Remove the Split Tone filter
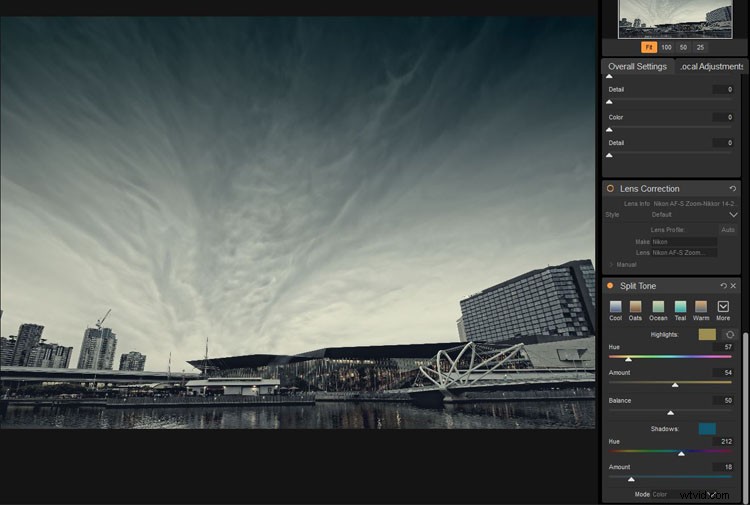 (733, 285)
